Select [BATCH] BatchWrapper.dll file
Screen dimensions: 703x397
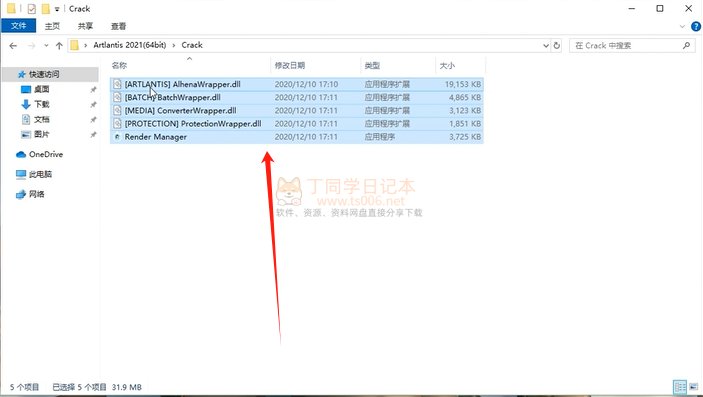297,97
